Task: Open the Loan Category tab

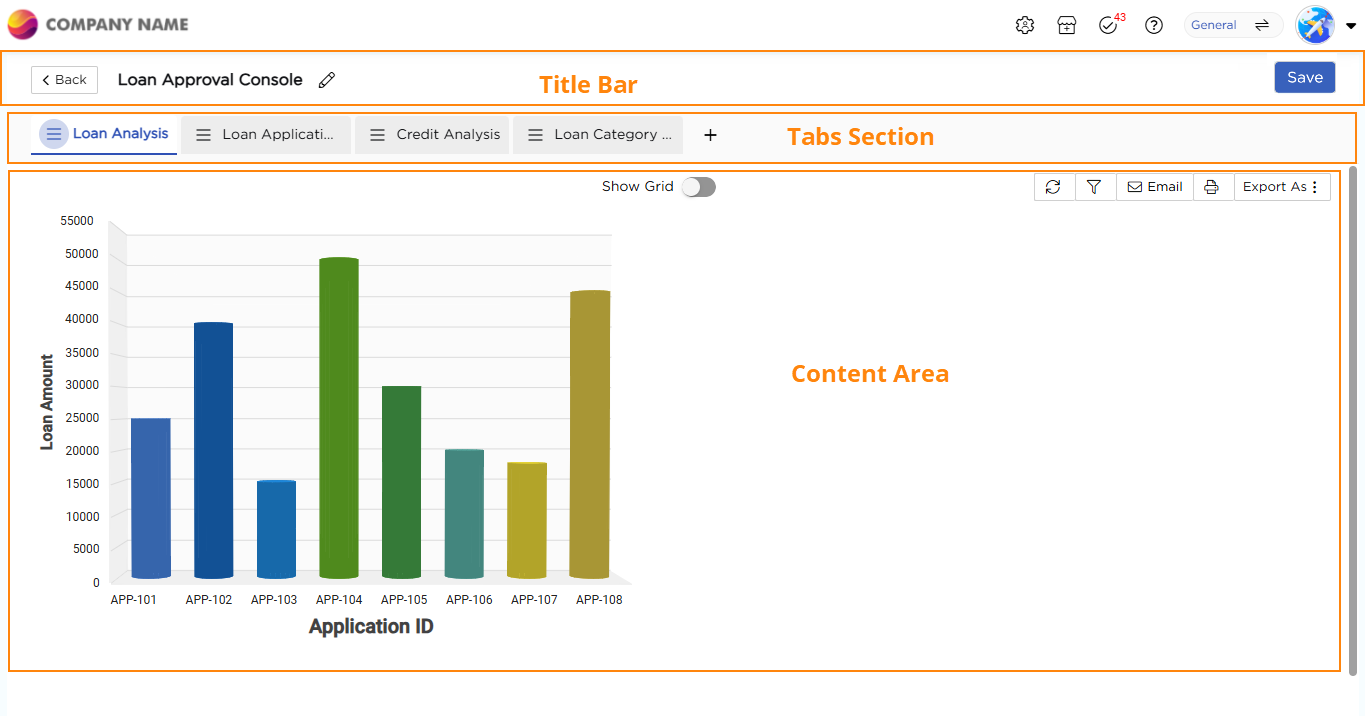Action: 598,135
